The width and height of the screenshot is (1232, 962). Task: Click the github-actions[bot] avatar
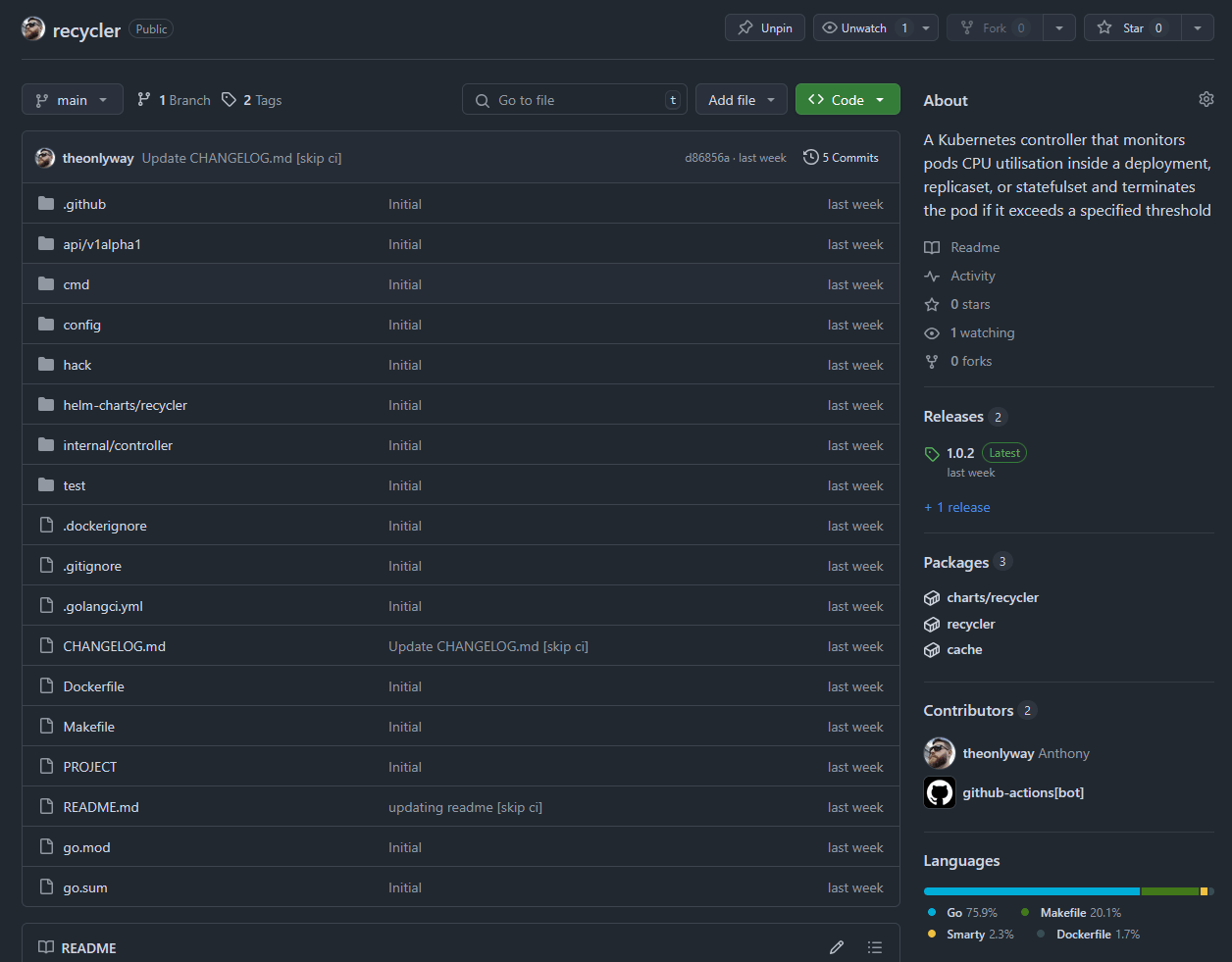coord(939,792)
